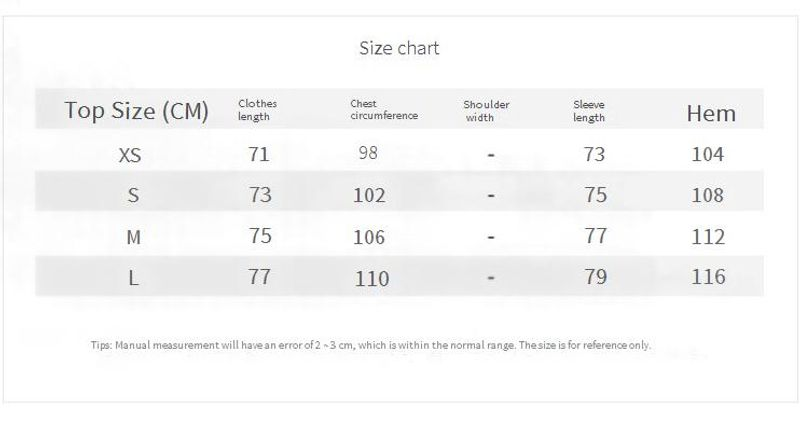This screenshot has width=800, height=438.
Task: Click the Size chart title
Action: click(399, 48)
